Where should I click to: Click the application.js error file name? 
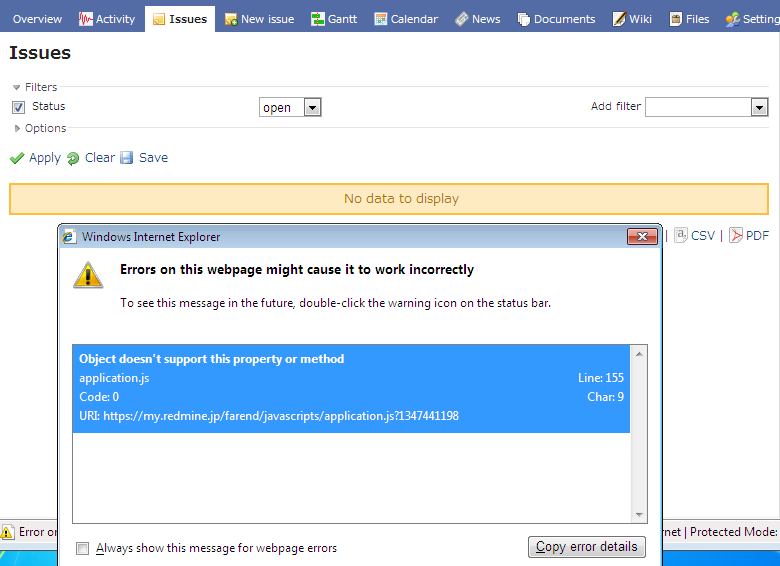click(x=114, y=378)
